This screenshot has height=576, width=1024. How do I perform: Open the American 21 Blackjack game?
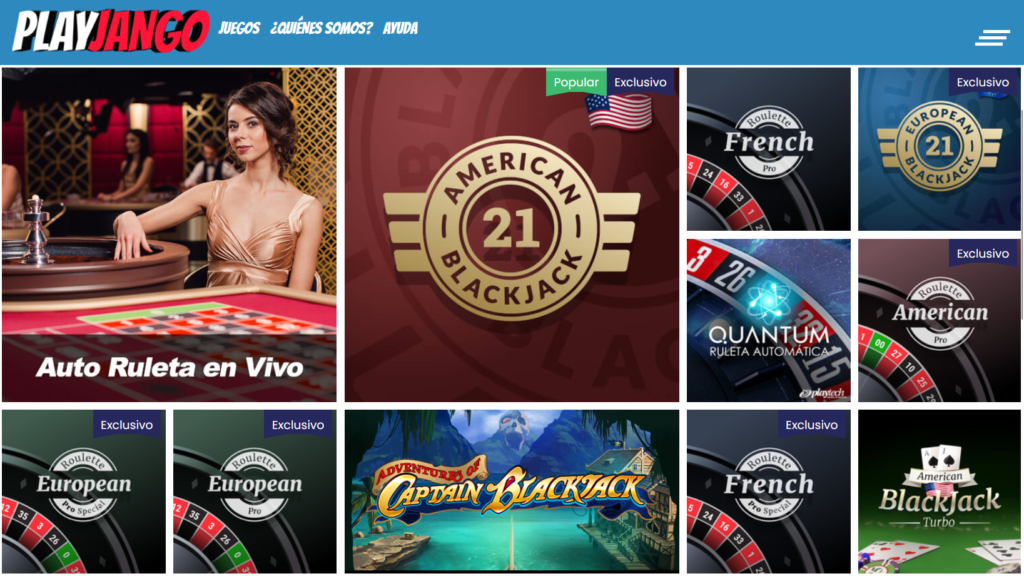(x=512, y=234)
